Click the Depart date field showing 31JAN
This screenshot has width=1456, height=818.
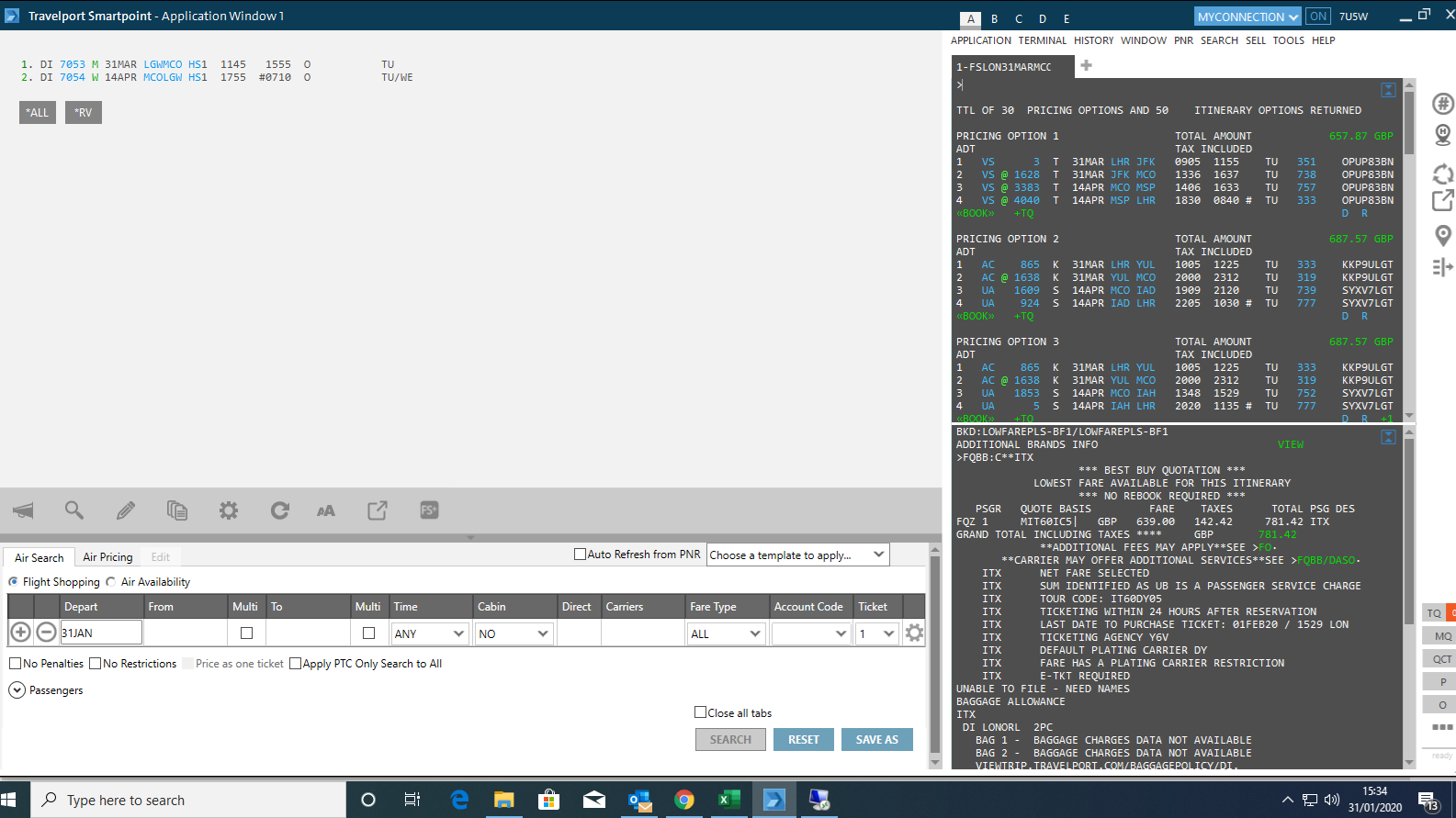coord(101,633)
